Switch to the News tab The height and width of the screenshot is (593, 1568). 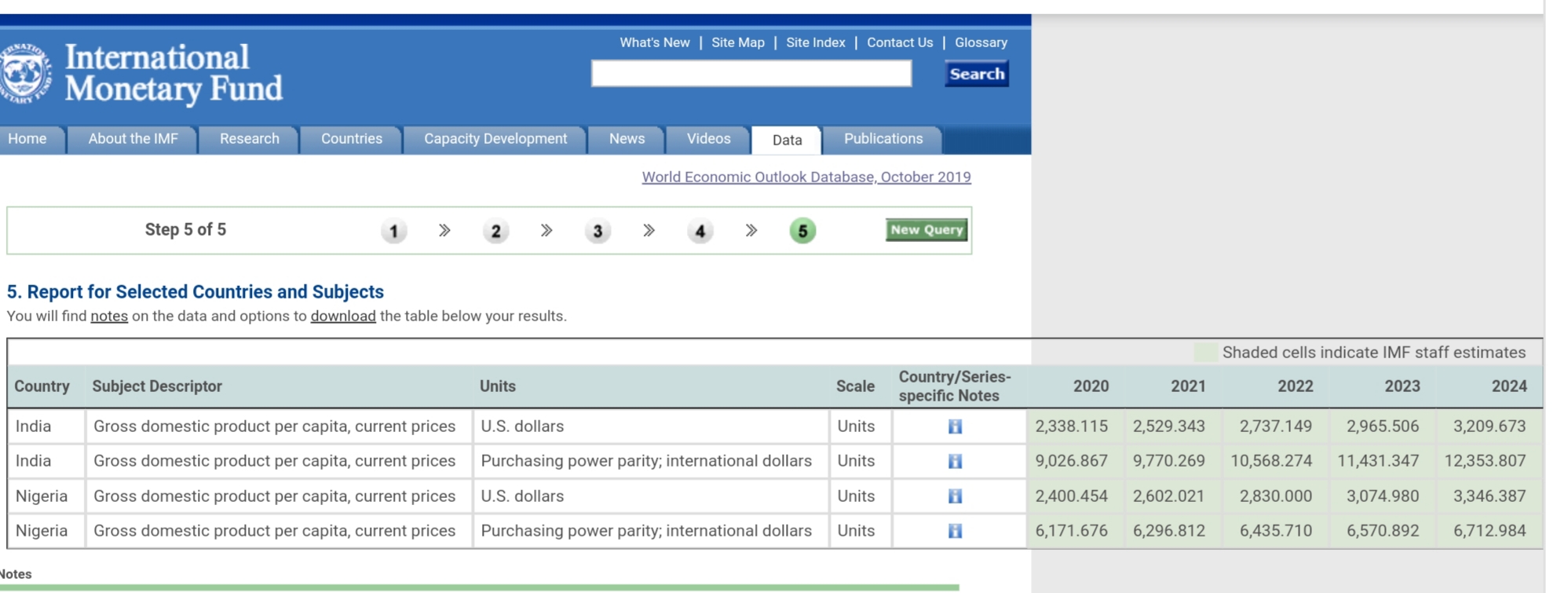627,139
